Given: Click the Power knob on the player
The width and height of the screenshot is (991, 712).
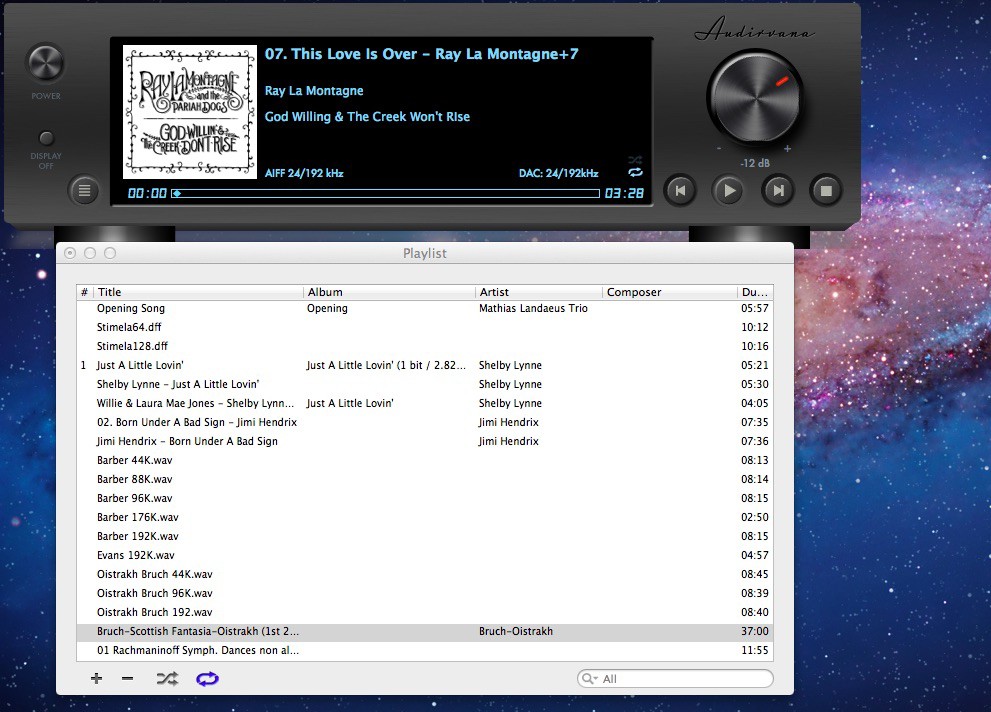Looking at the screenshot, I should 46,63.
